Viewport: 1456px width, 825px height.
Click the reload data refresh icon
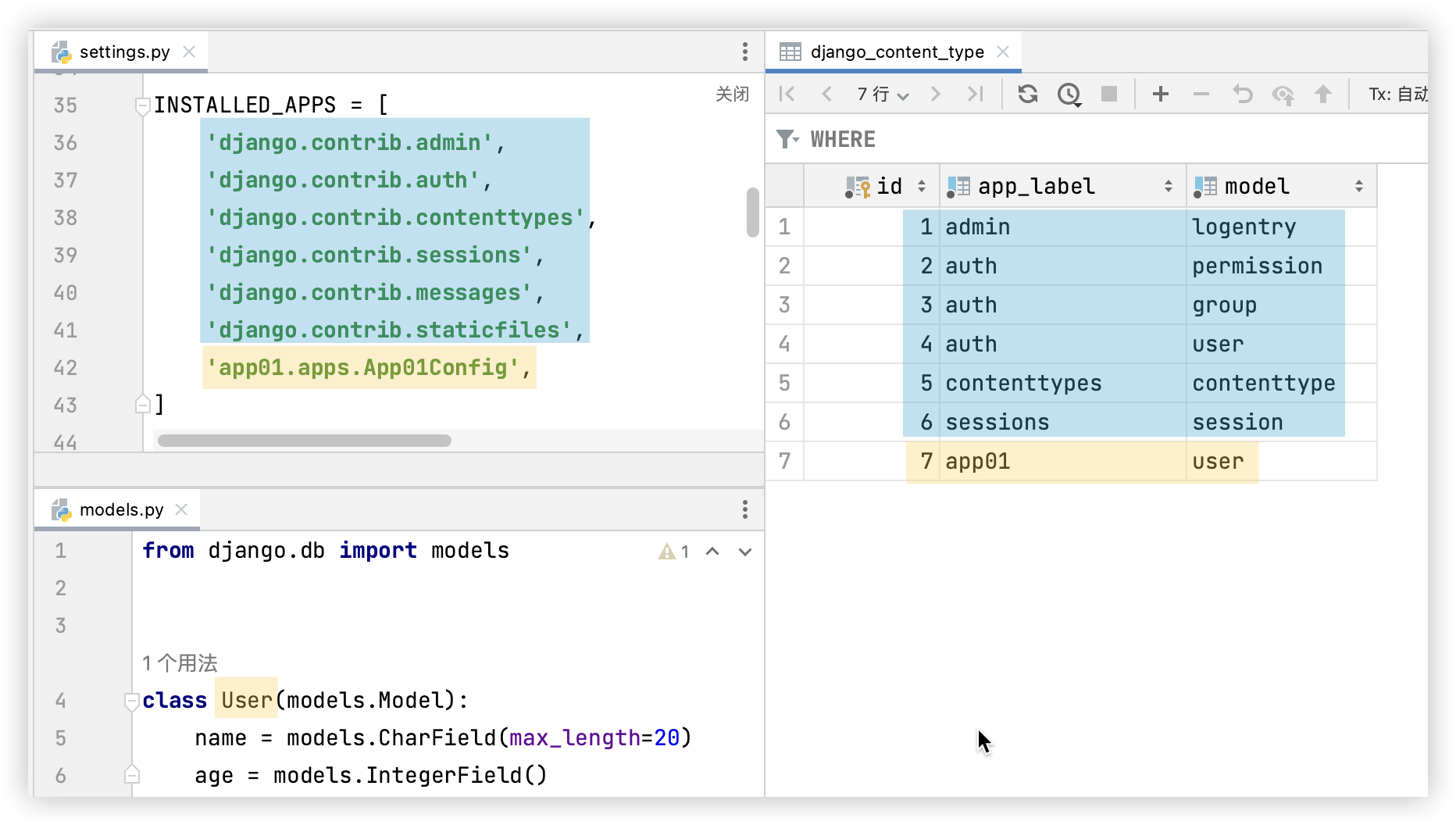[x=1027, y=95]
